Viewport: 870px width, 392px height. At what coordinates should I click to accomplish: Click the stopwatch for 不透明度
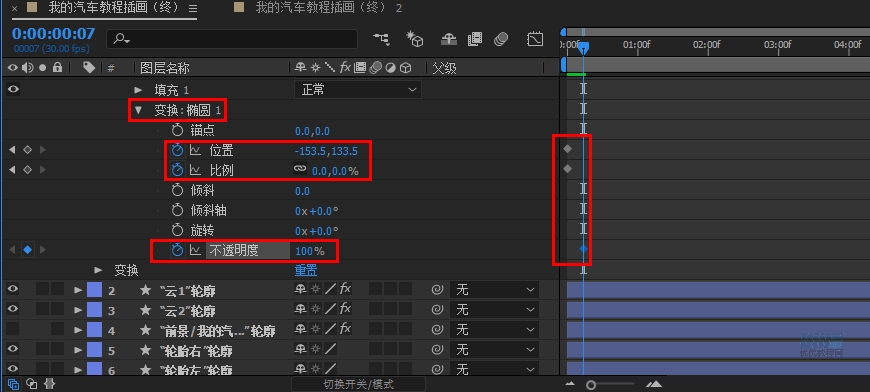[x=177, y=251]
